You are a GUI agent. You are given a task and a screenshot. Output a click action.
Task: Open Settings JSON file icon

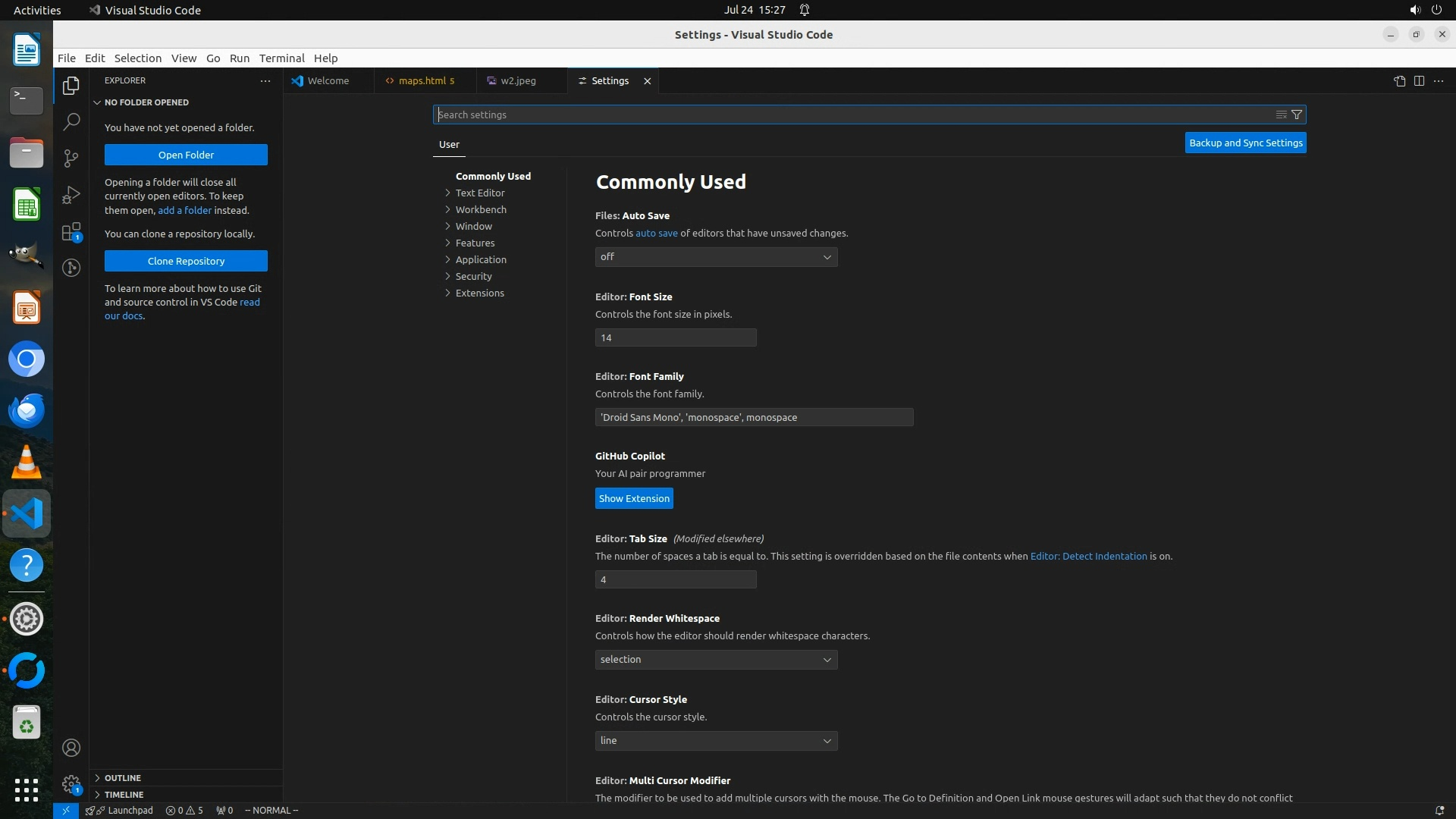pos(1399,81)
